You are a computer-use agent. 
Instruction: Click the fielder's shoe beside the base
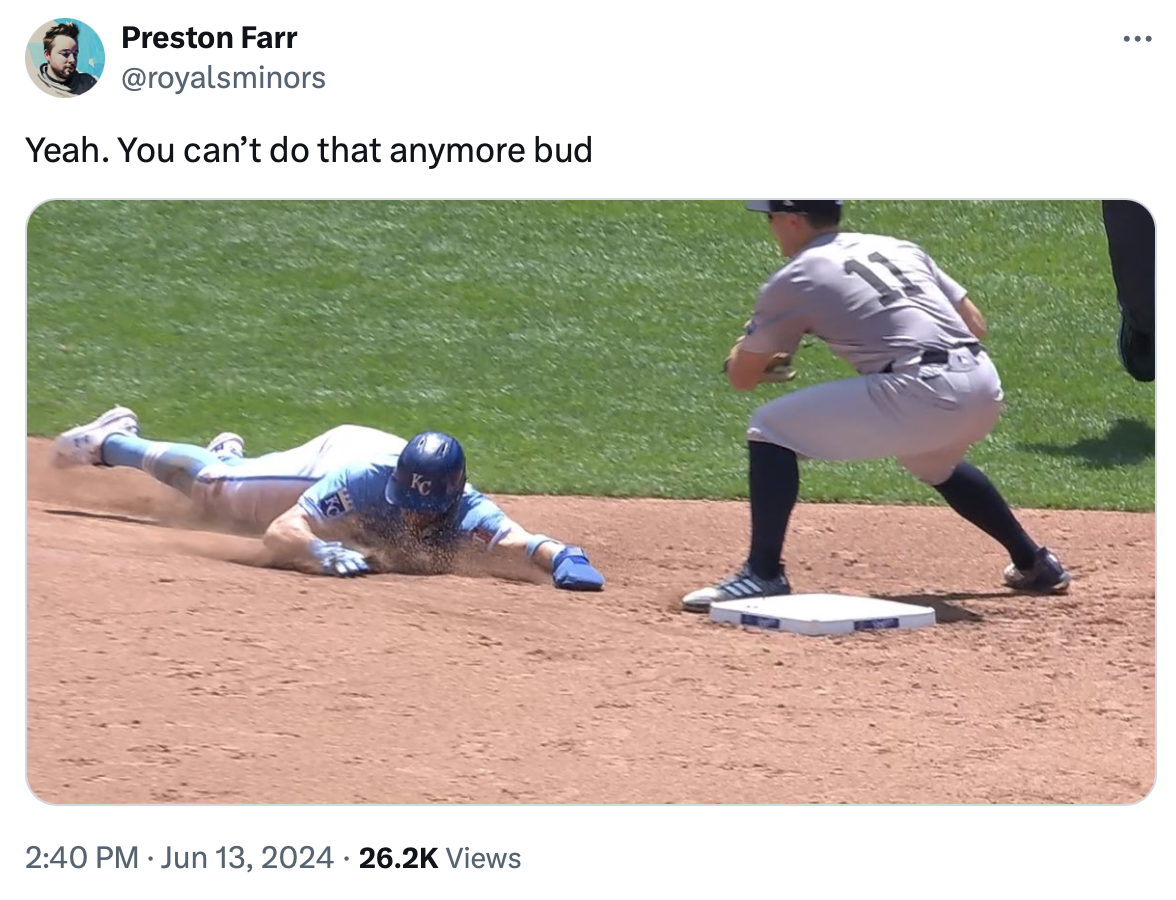(735, 588)
